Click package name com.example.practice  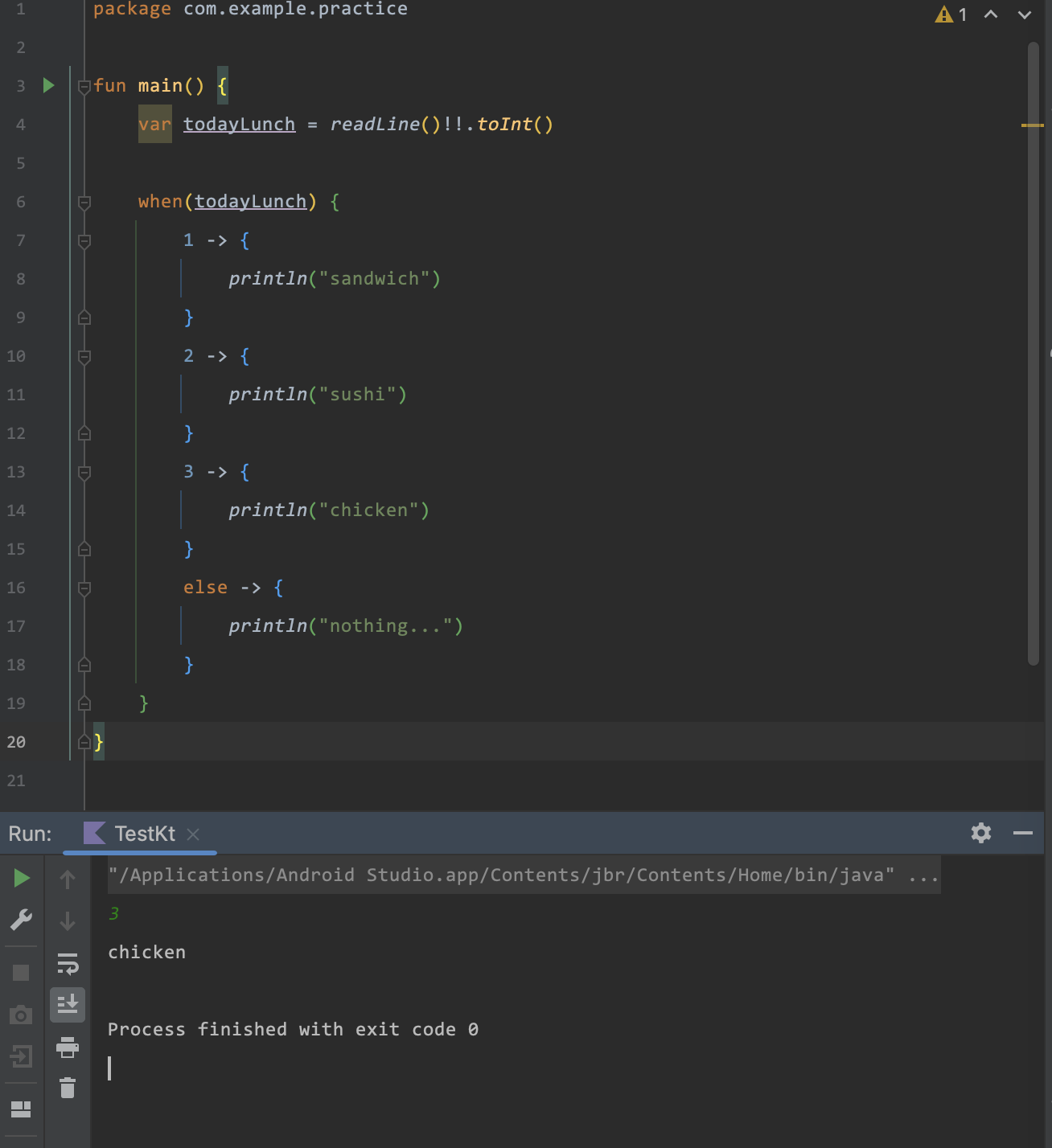tap(295, 9)
